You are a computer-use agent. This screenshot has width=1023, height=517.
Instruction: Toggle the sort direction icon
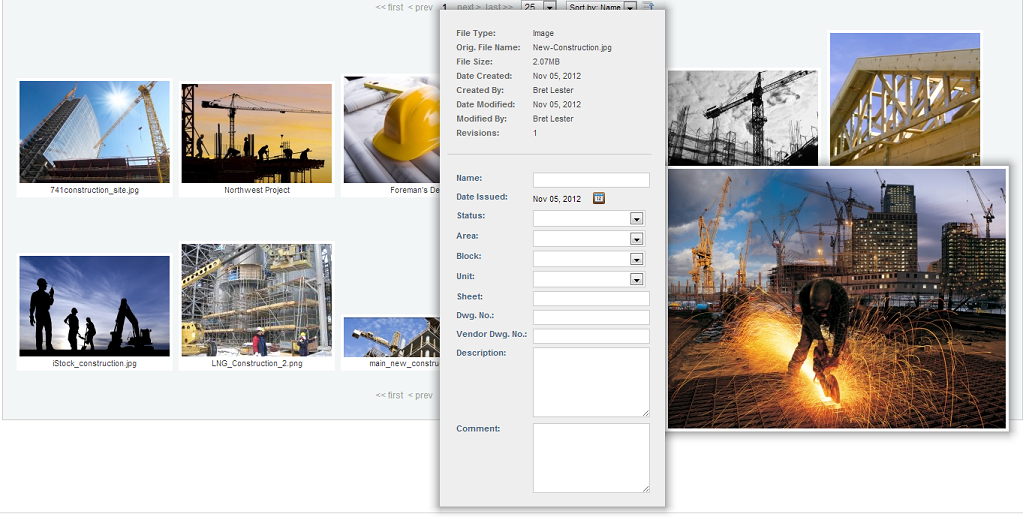(648, 7)
